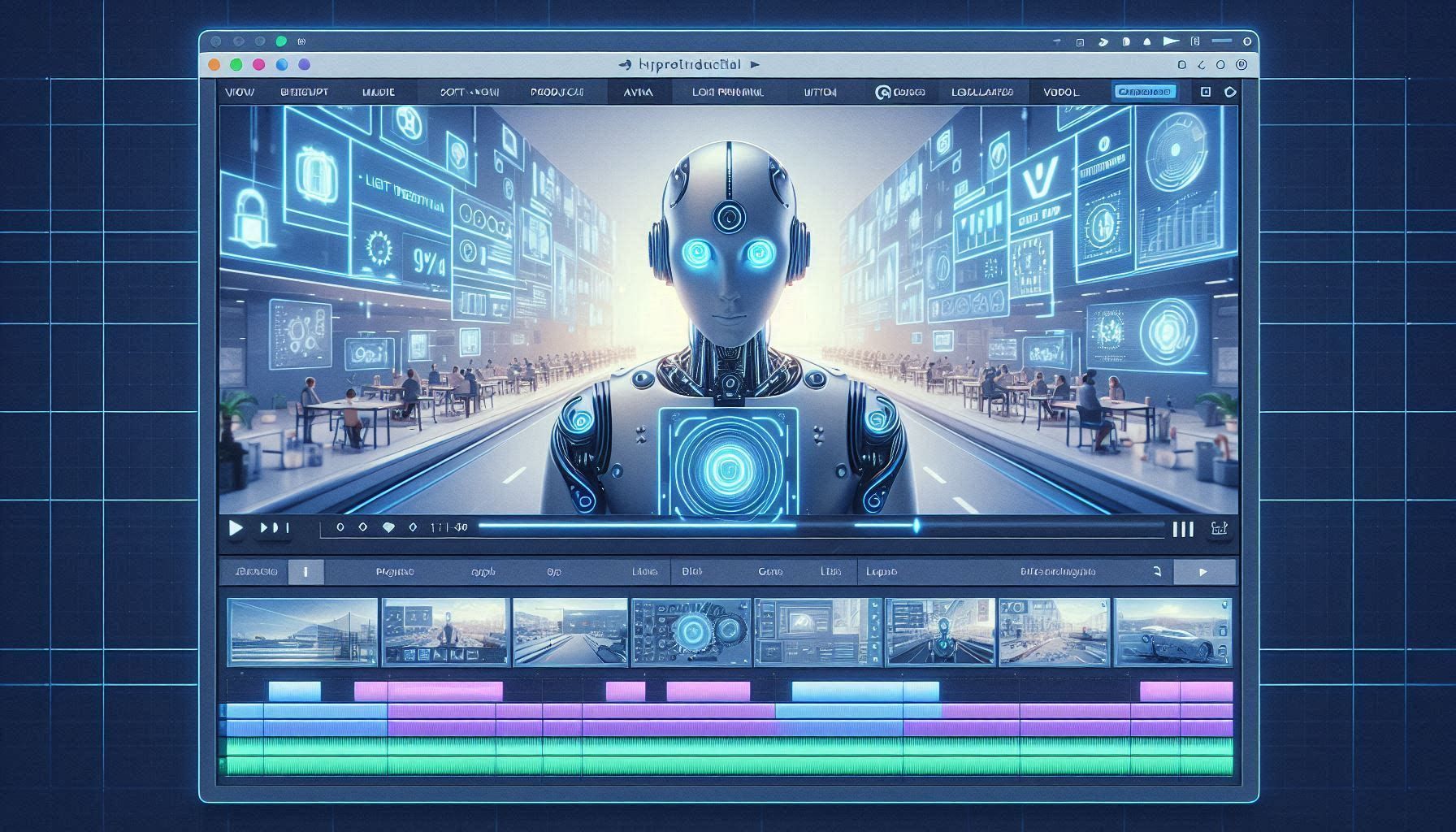The height and width of the screenshot is (832, 1456).
Task: Click the half-circle icon in the top system bar
Action: click(x=1125, y=41)
